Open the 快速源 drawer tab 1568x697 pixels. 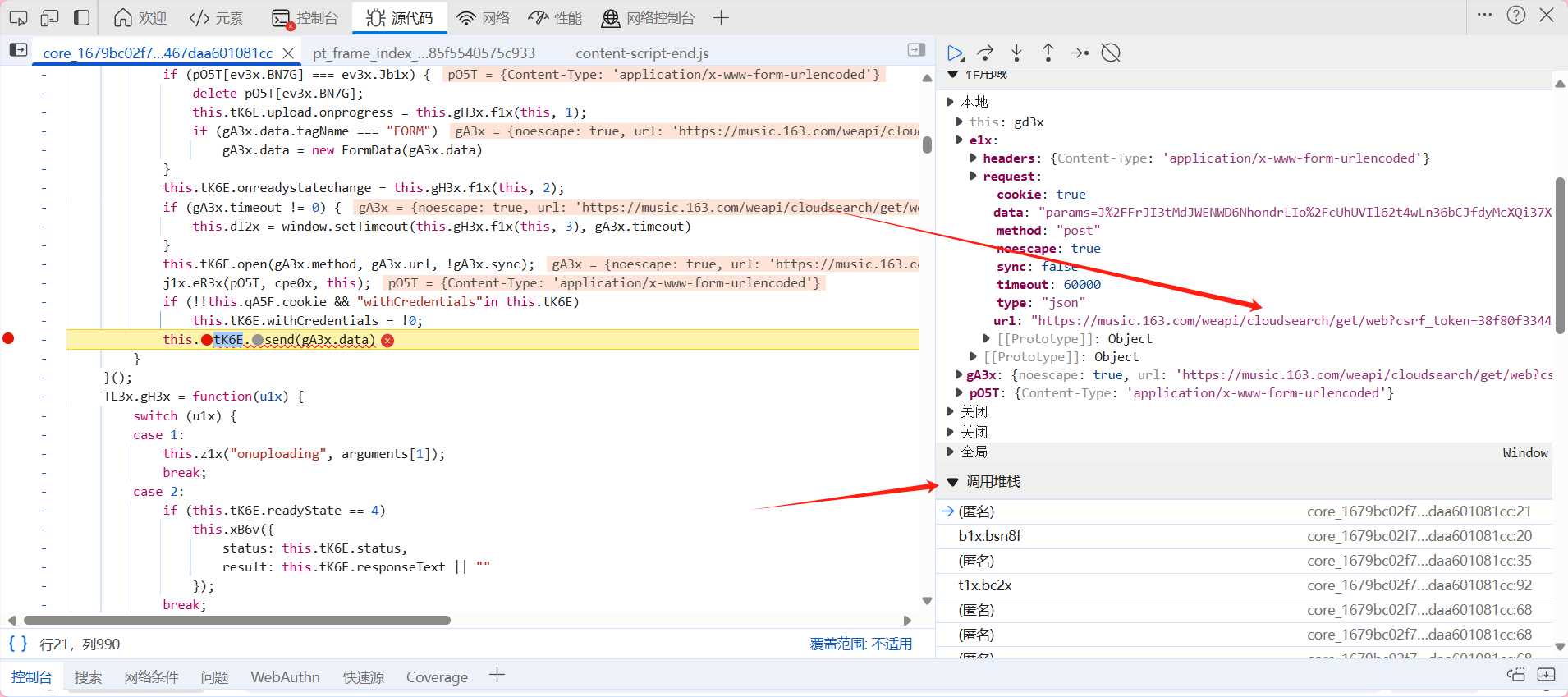(x=364, y=677)
